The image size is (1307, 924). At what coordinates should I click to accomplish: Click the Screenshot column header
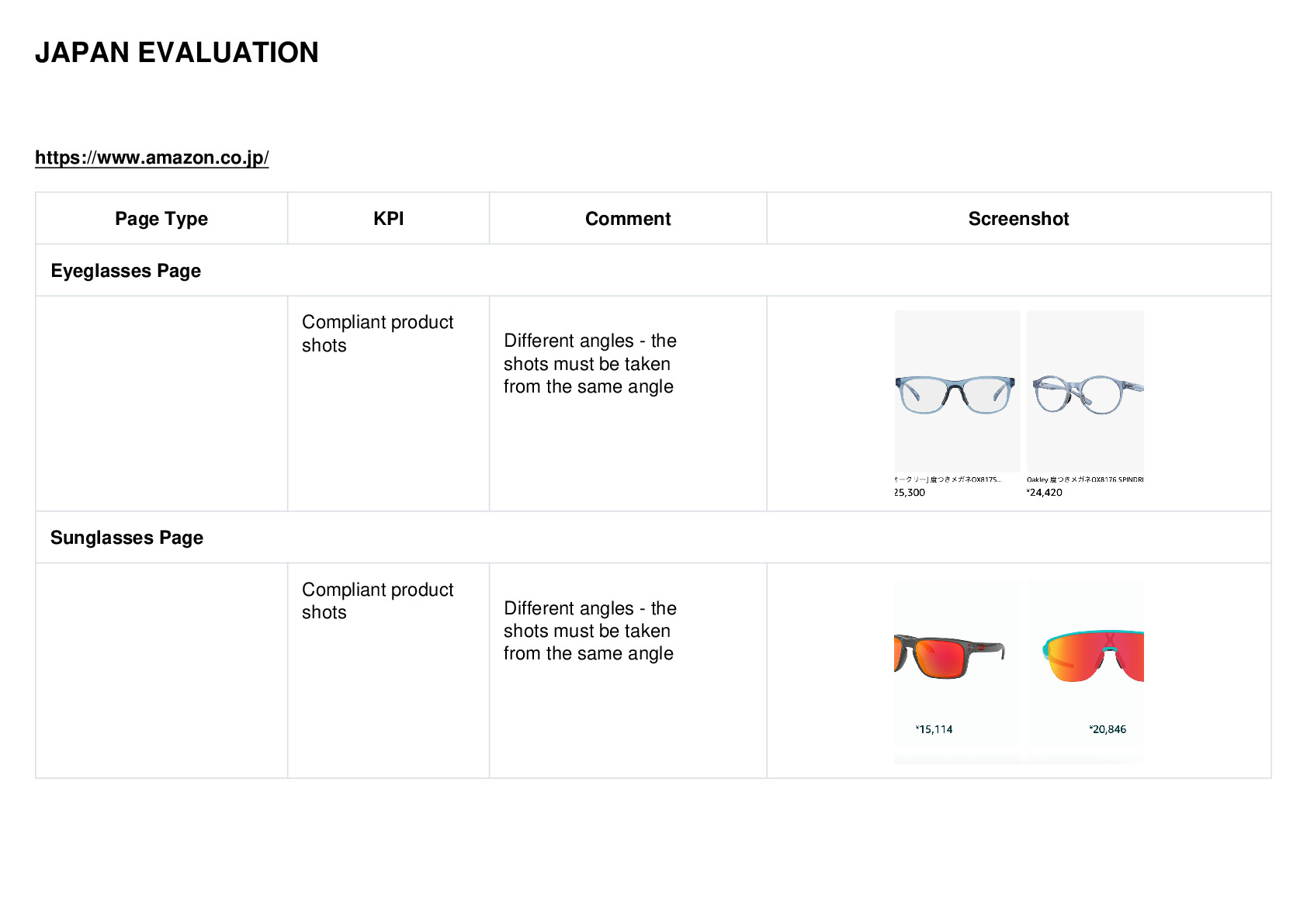click(1018, 219)
